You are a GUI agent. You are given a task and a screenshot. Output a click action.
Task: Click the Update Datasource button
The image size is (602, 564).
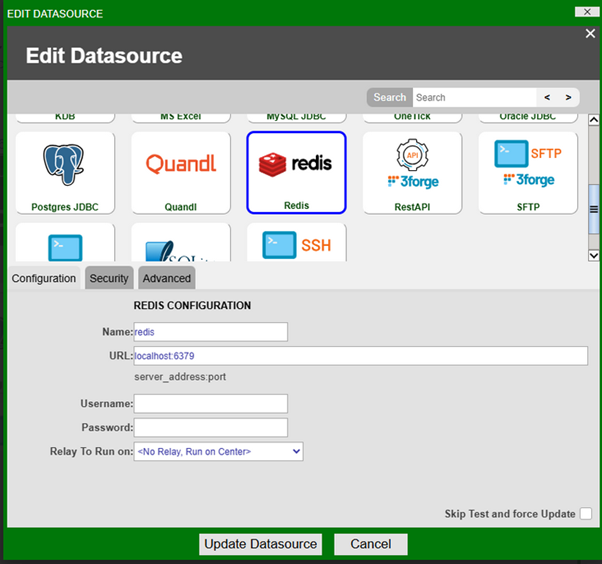(261, 544)
